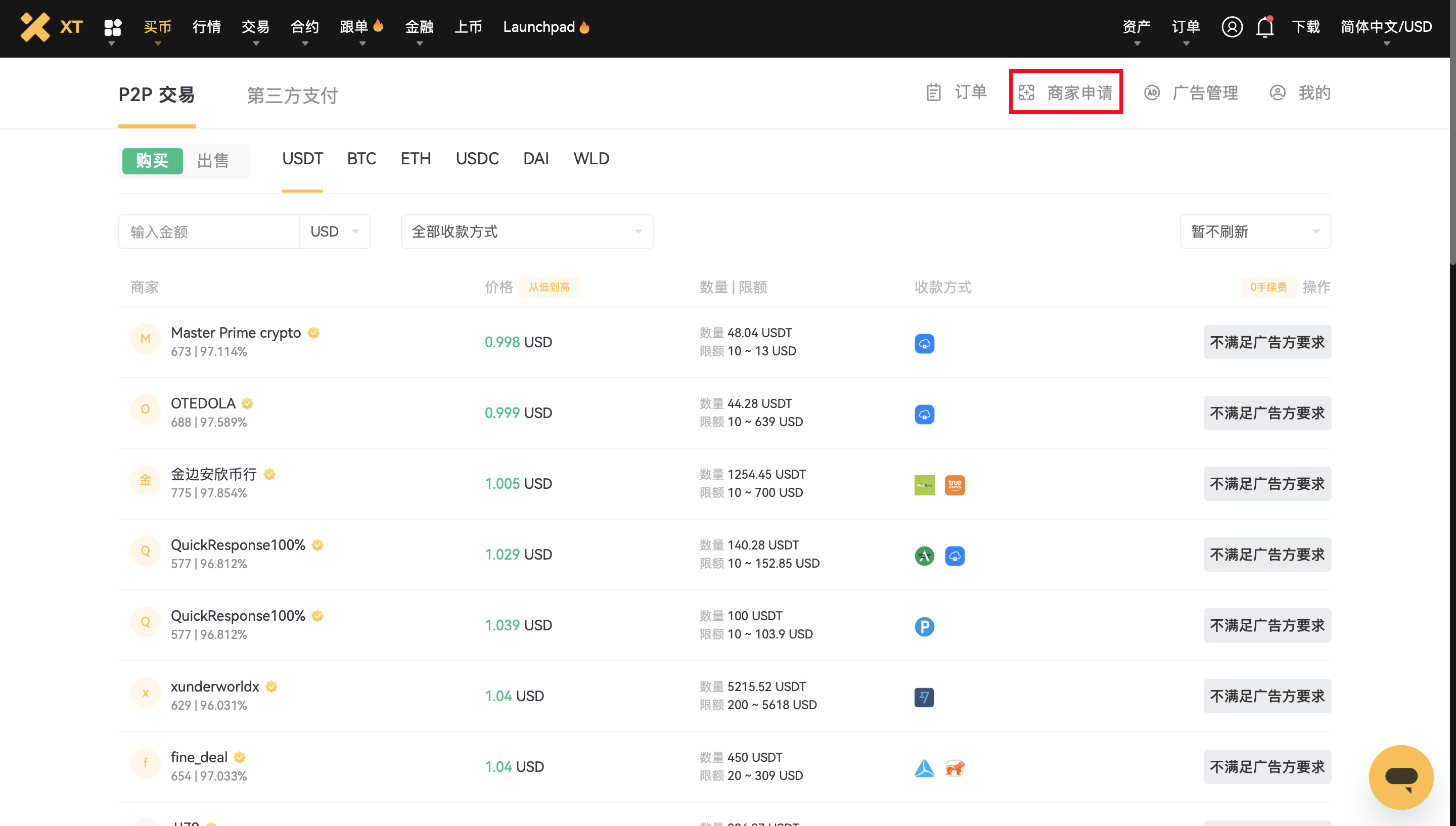Select the WLD coin tab

[x=590, y=158]
